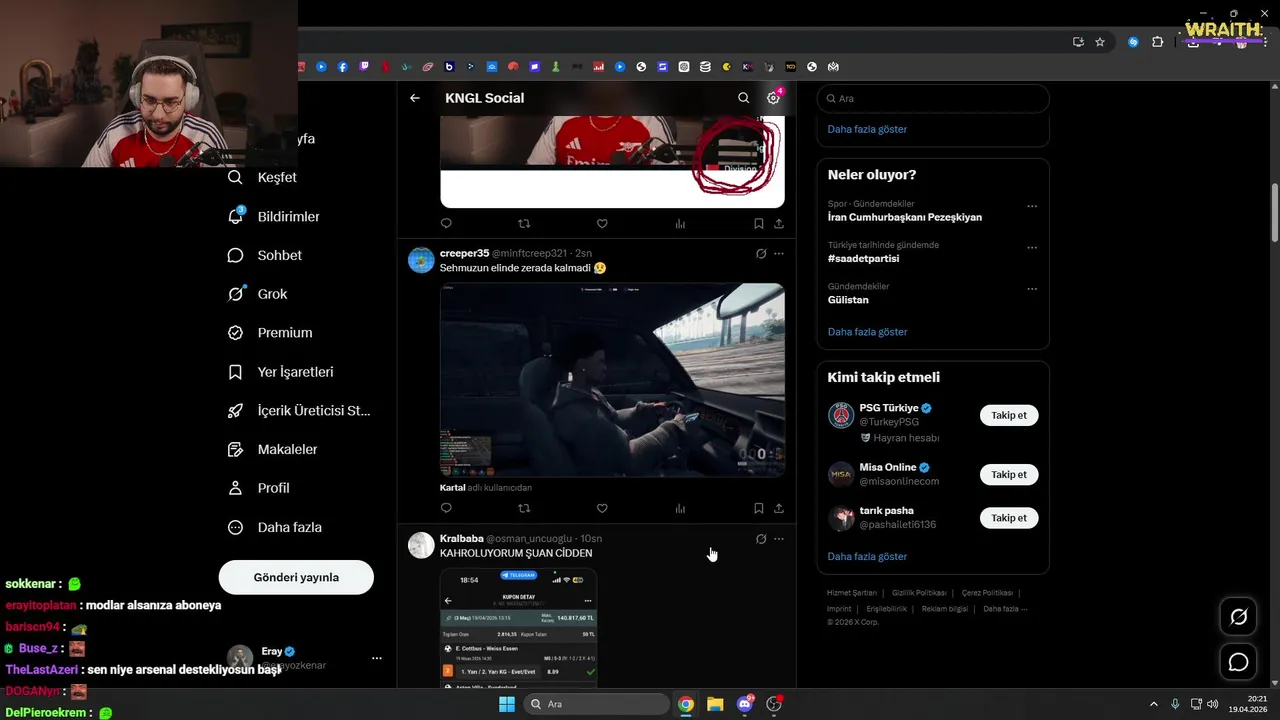1280x720 pixels.
Task: Open Windows Start menu
Action: point(507,704)
